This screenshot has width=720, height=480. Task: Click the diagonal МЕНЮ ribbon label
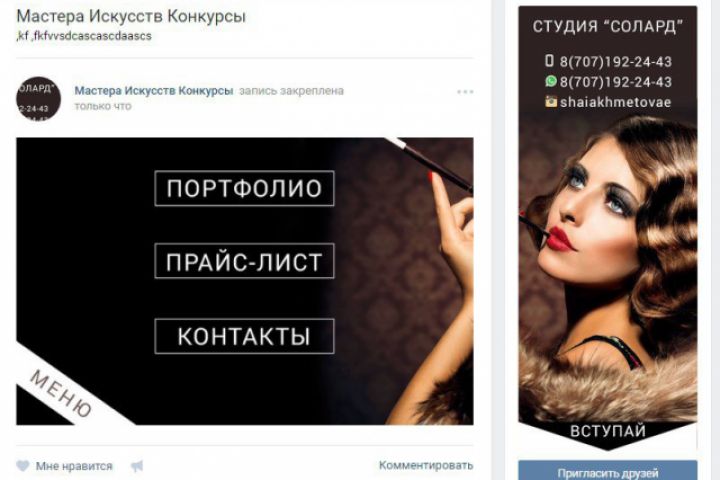[x=61, y=393]
